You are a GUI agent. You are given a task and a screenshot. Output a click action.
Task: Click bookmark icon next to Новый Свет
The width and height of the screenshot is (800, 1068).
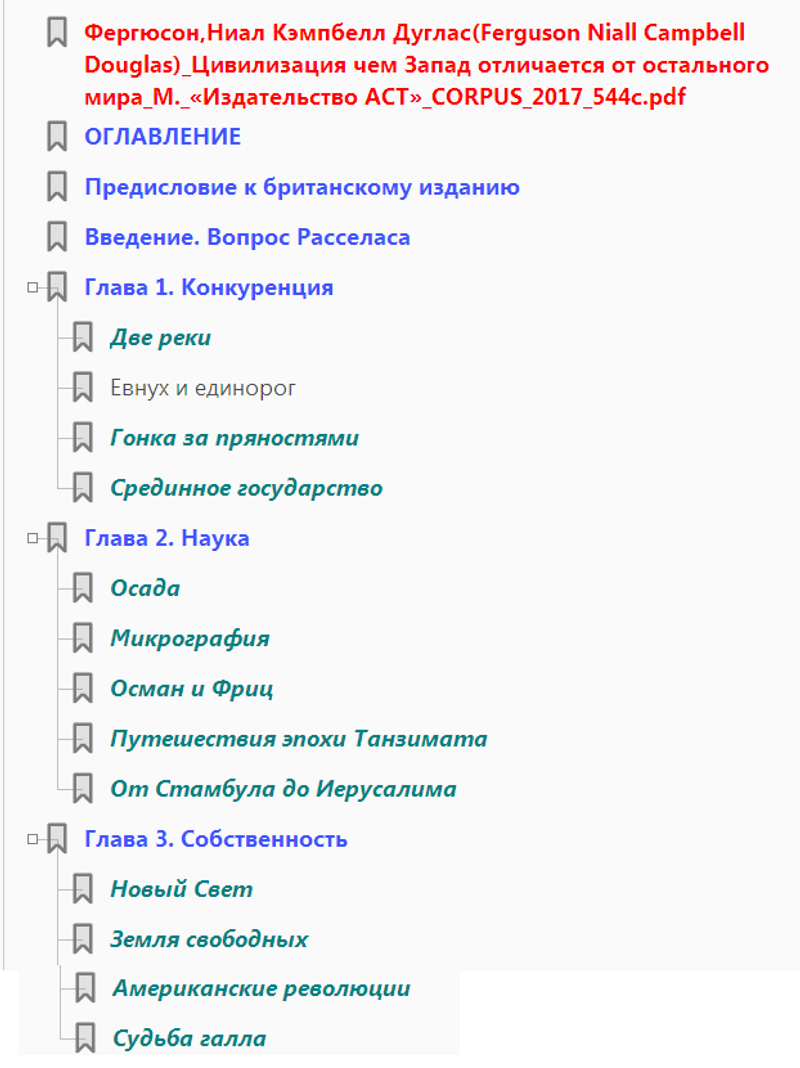83,889
